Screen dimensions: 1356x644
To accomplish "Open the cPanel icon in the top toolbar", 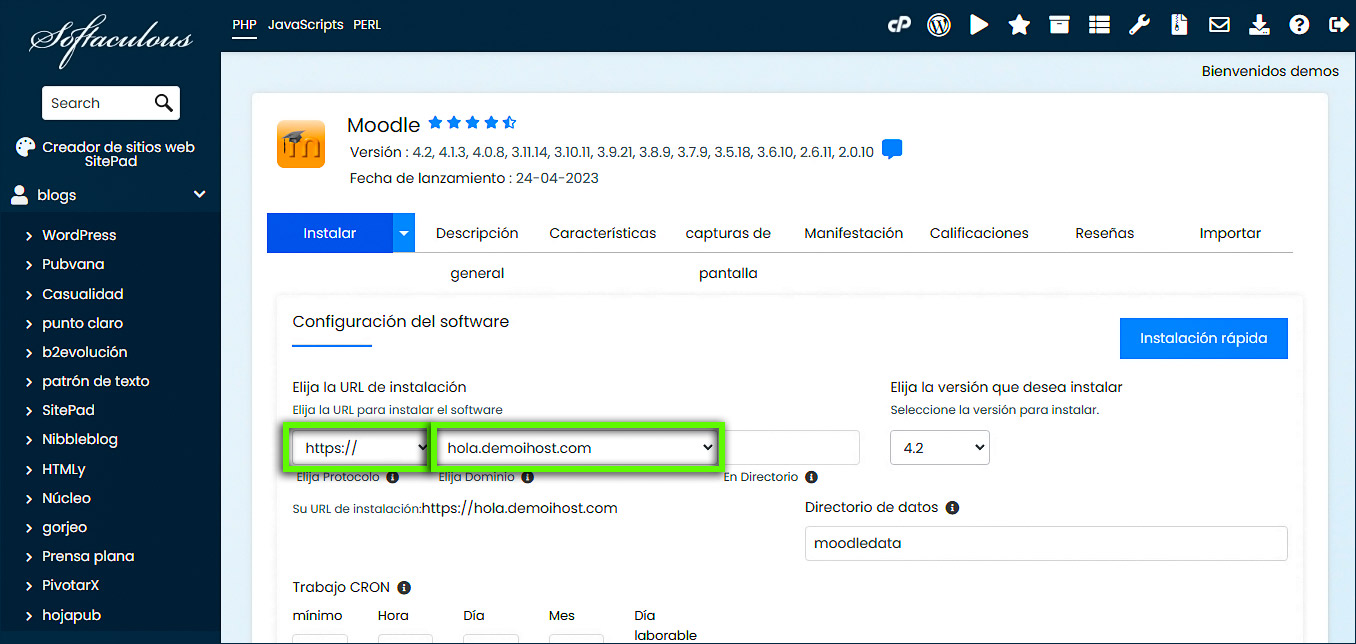I will pyautogui.click(x=898, y=24).
